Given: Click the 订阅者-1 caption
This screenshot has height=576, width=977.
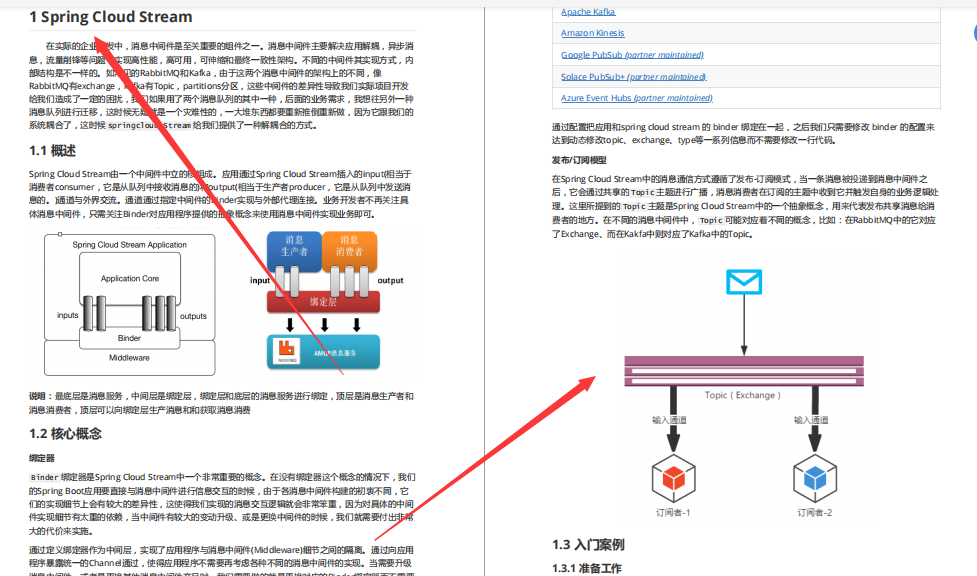Looking at the screenshot, I should (673, 512).
